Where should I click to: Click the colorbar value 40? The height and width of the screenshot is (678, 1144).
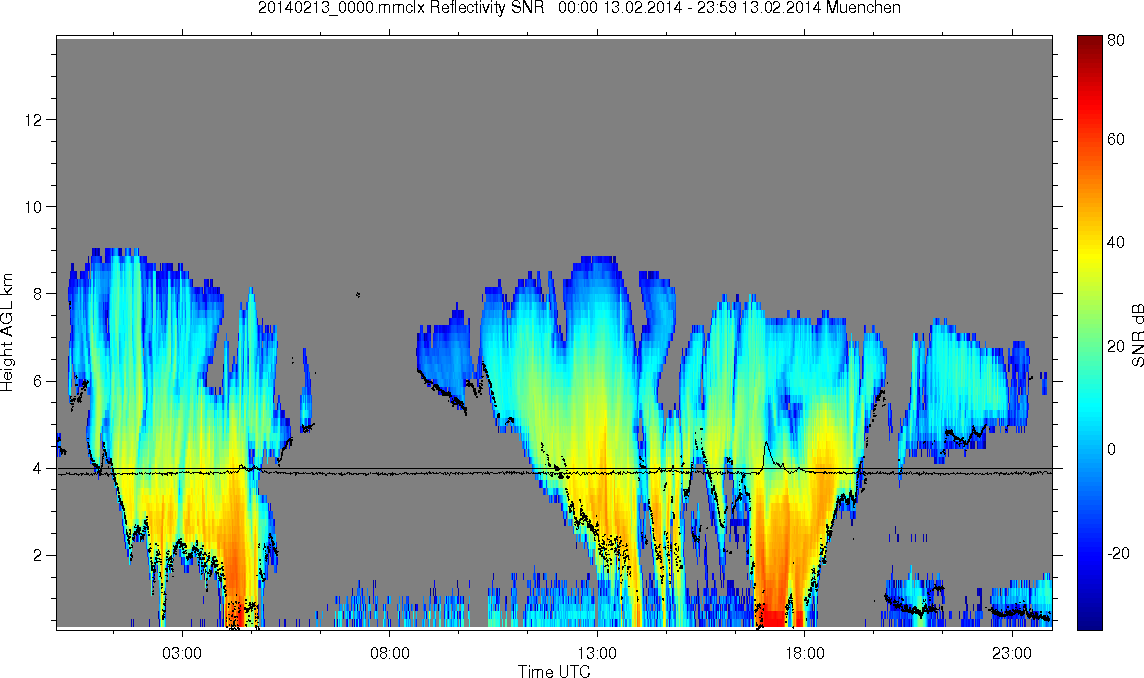pyautogui.click(x=1116, y=242)
